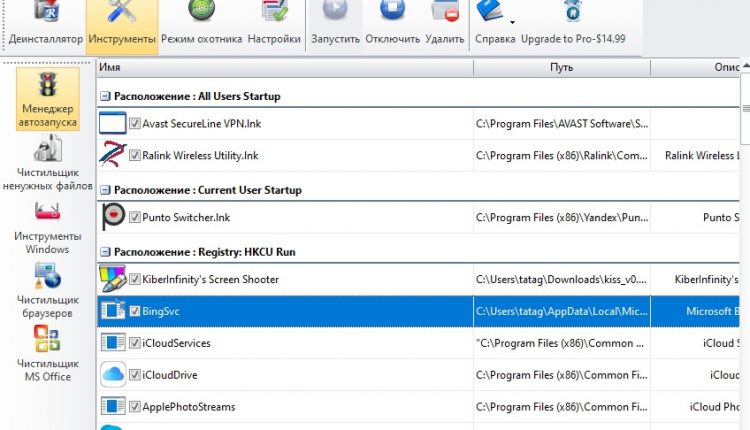Click the ApplePhotoStreams path cell
The width and height of the screenshot is (750, 430).
(x=562, y=407)
